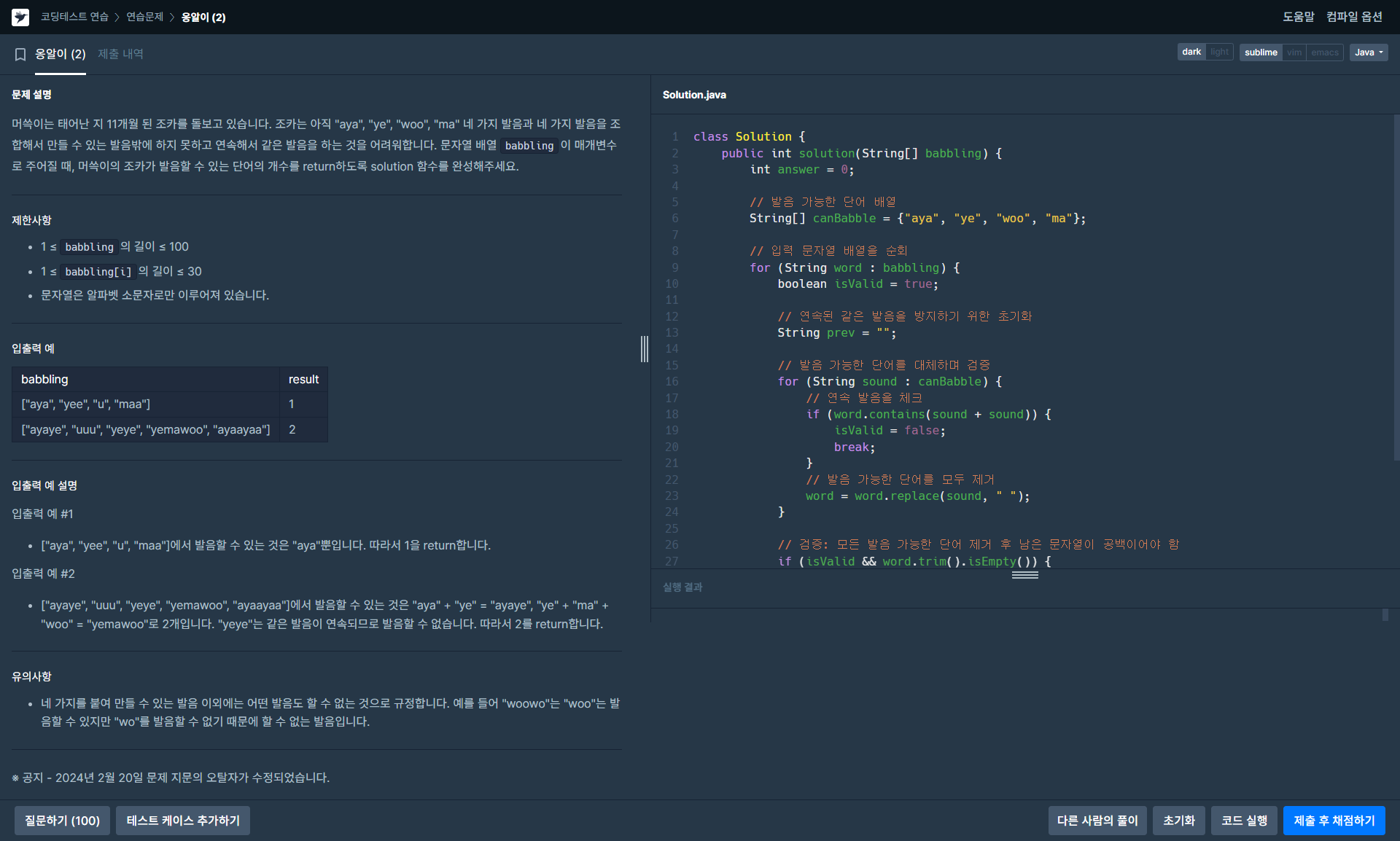
Task: Switch editor theme to light
Action: point(1219,52)
